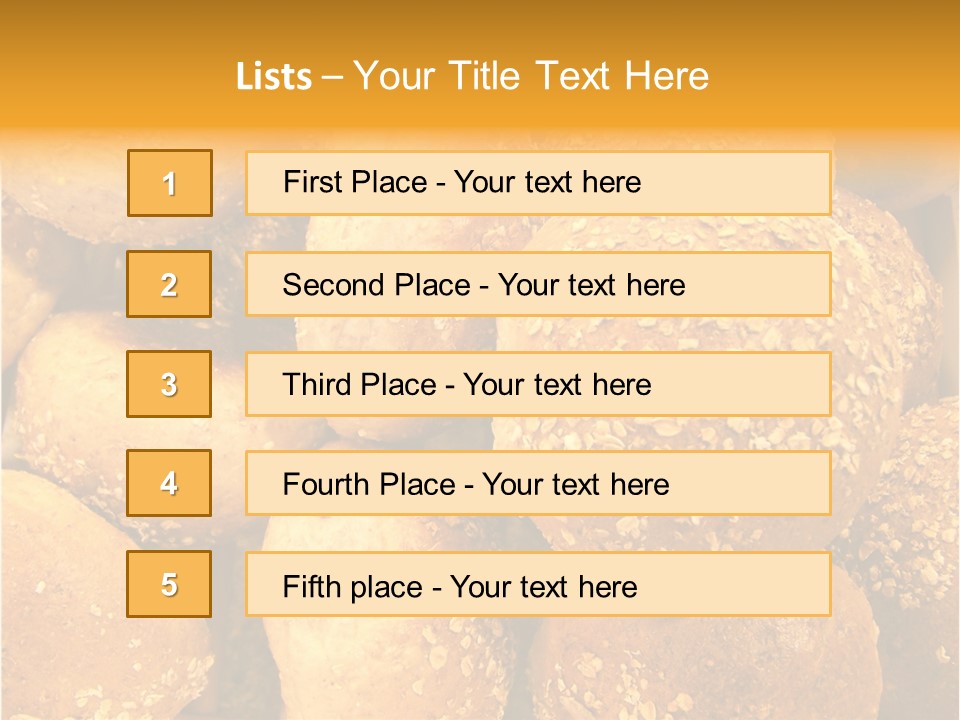
Task: Click the word First in the list
Action: pyautogui.click(x=312, y=182)
